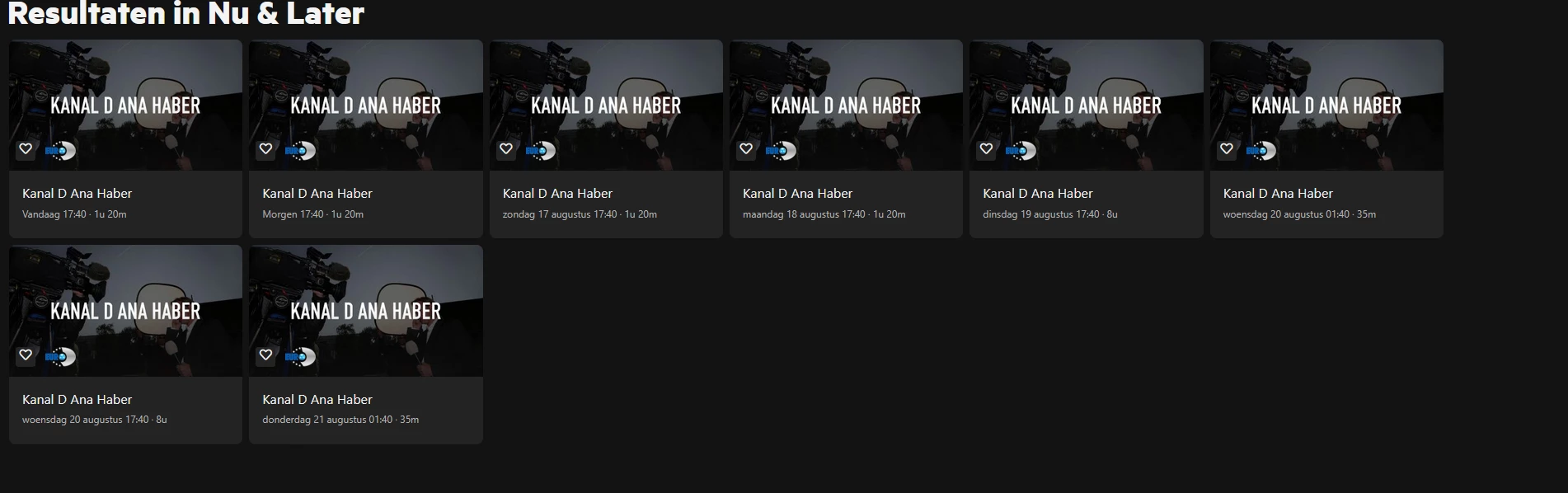1568x493 pixels.
Task: Click heart on donderdag 21 augustus card
Action: pyautogui.click(x=265, y=355)
